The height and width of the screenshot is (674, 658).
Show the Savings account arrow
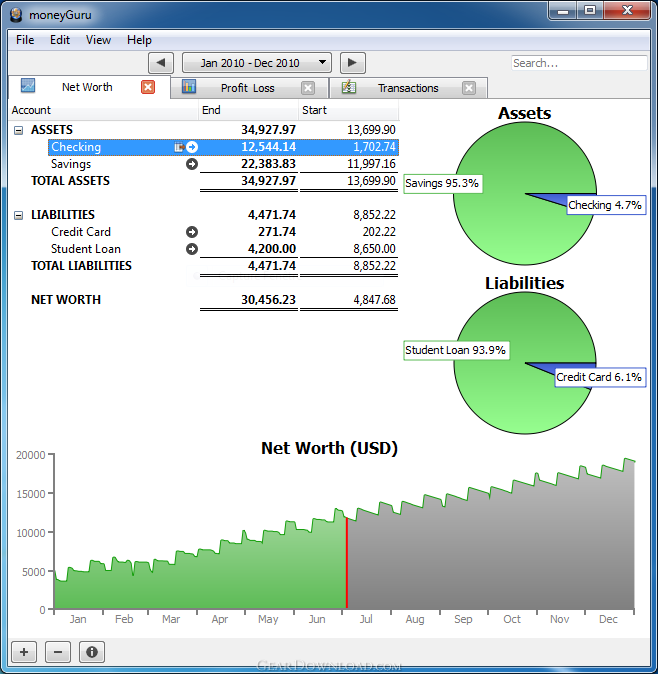click(192, 164)
